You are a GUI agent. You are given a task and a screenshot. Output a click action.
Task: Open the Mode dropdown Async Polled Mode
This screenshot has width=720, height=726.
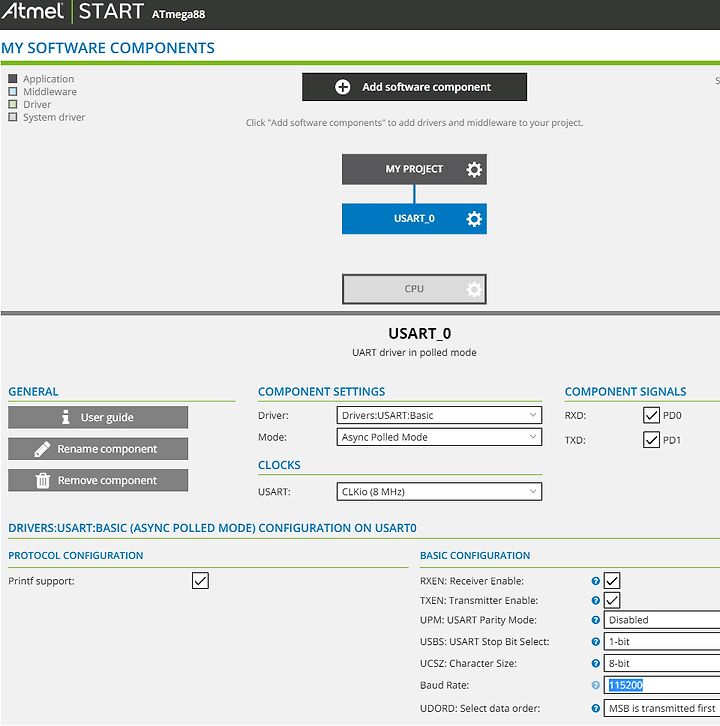(439, 437)
